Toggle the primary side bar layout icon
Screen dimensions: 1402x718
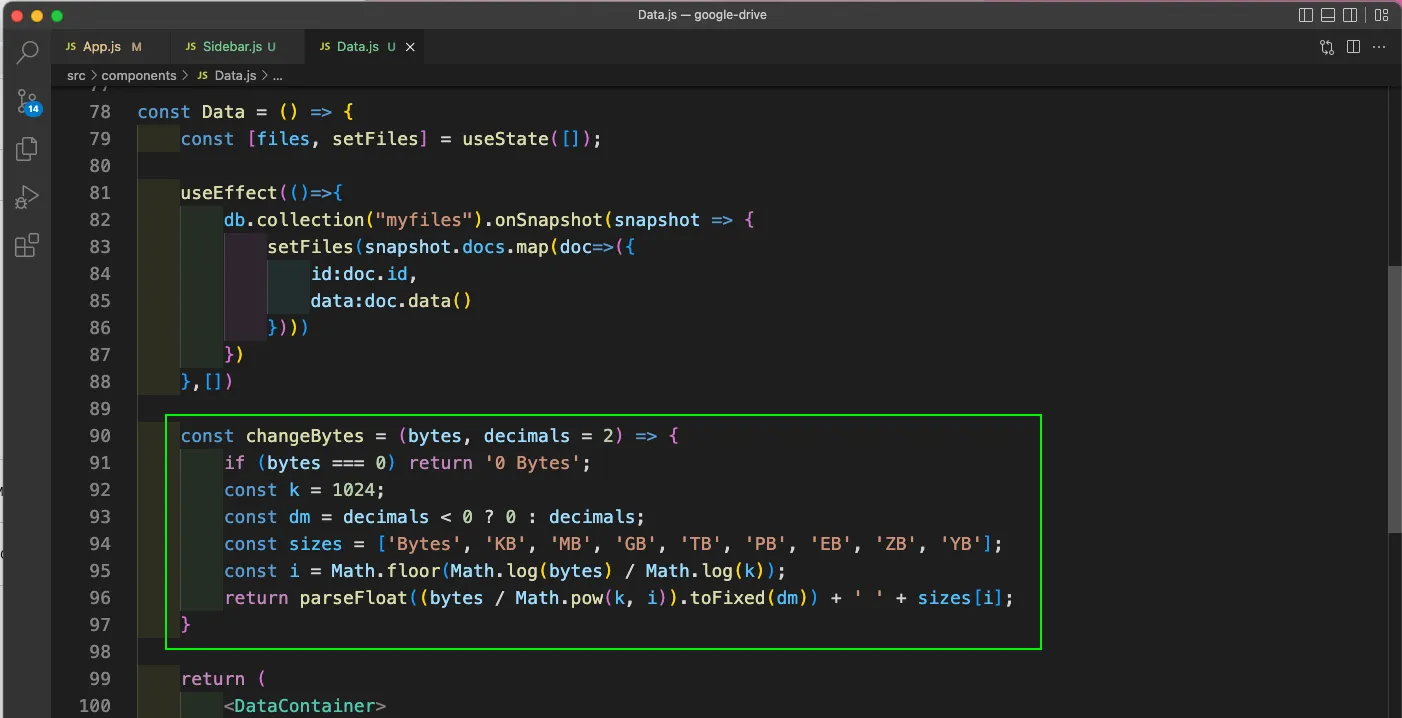coord(1306,15)
